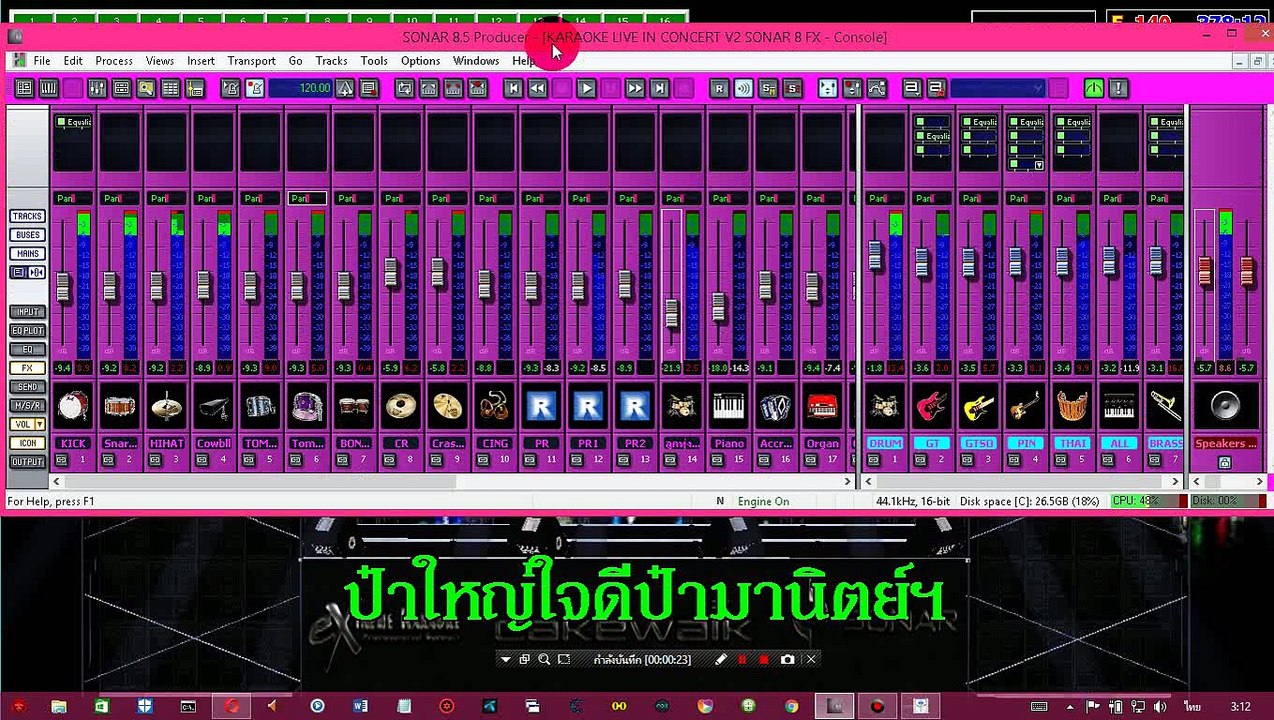The height and width of the screenshot is (720, 1274).
Task: Toggle the EQ PLOT module visibility
Action: pyautogui.click(x=27, y=331)
